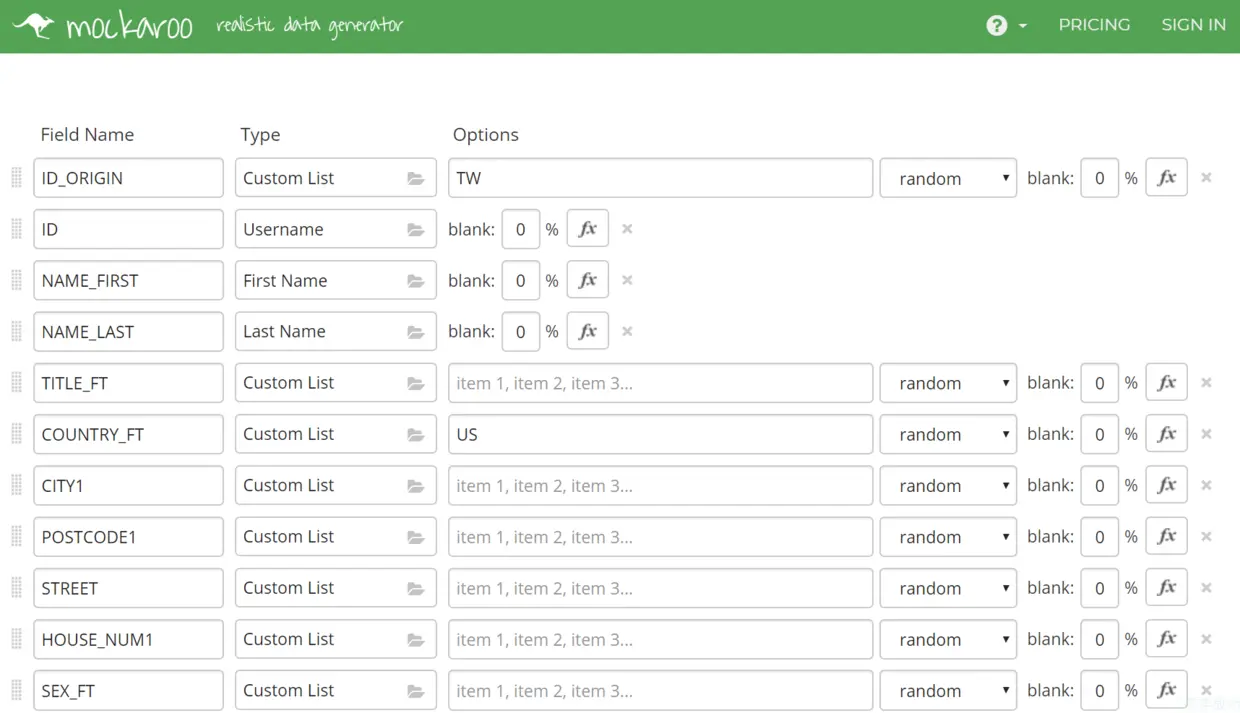The height and width of the screenshot is (713, 1240).
Task: Click the Mockaroo kangaroo logo
Action: click(x=34, y=25)
